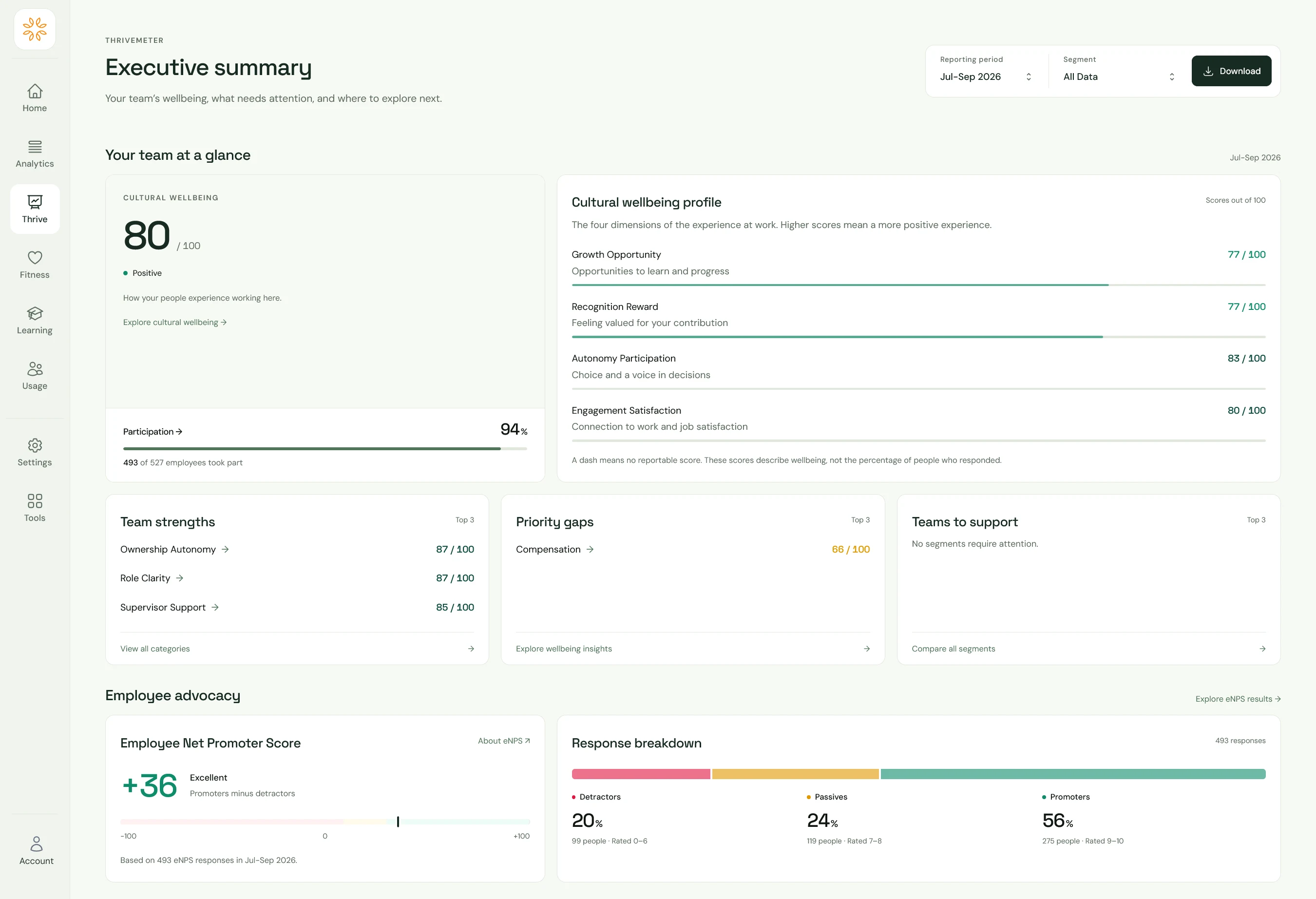Select the Thrive sidebar icon

click(x=35, y=209)
